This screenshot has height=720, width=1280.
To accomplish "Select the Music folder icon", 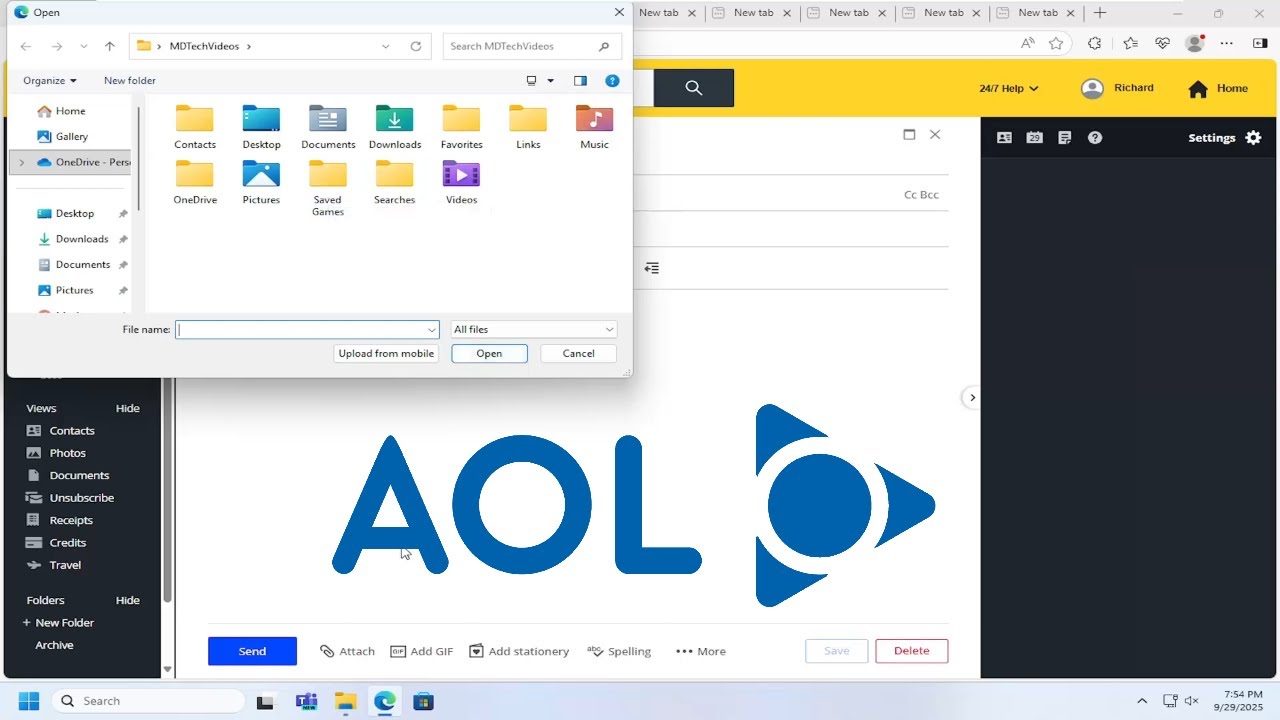I will 594,127.
